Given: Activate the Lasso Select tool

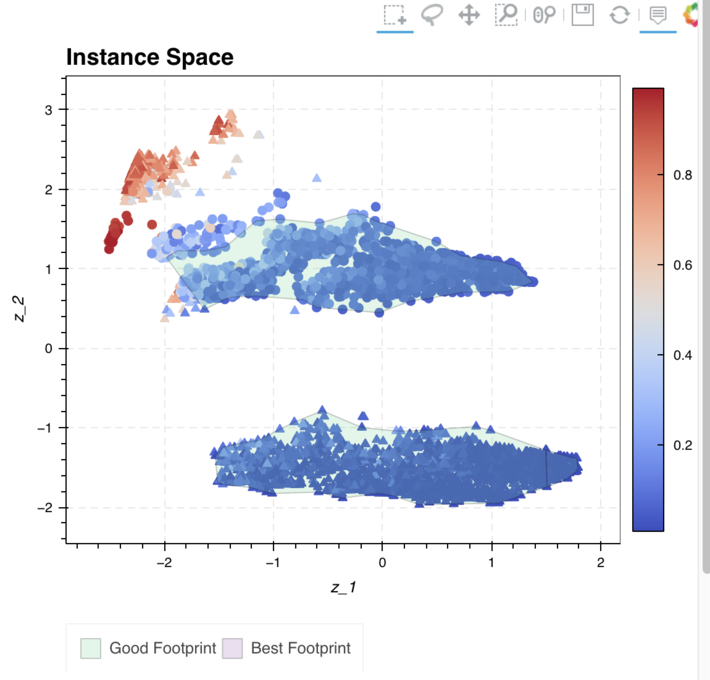Looking at the screenshot, I should point(432,15).
